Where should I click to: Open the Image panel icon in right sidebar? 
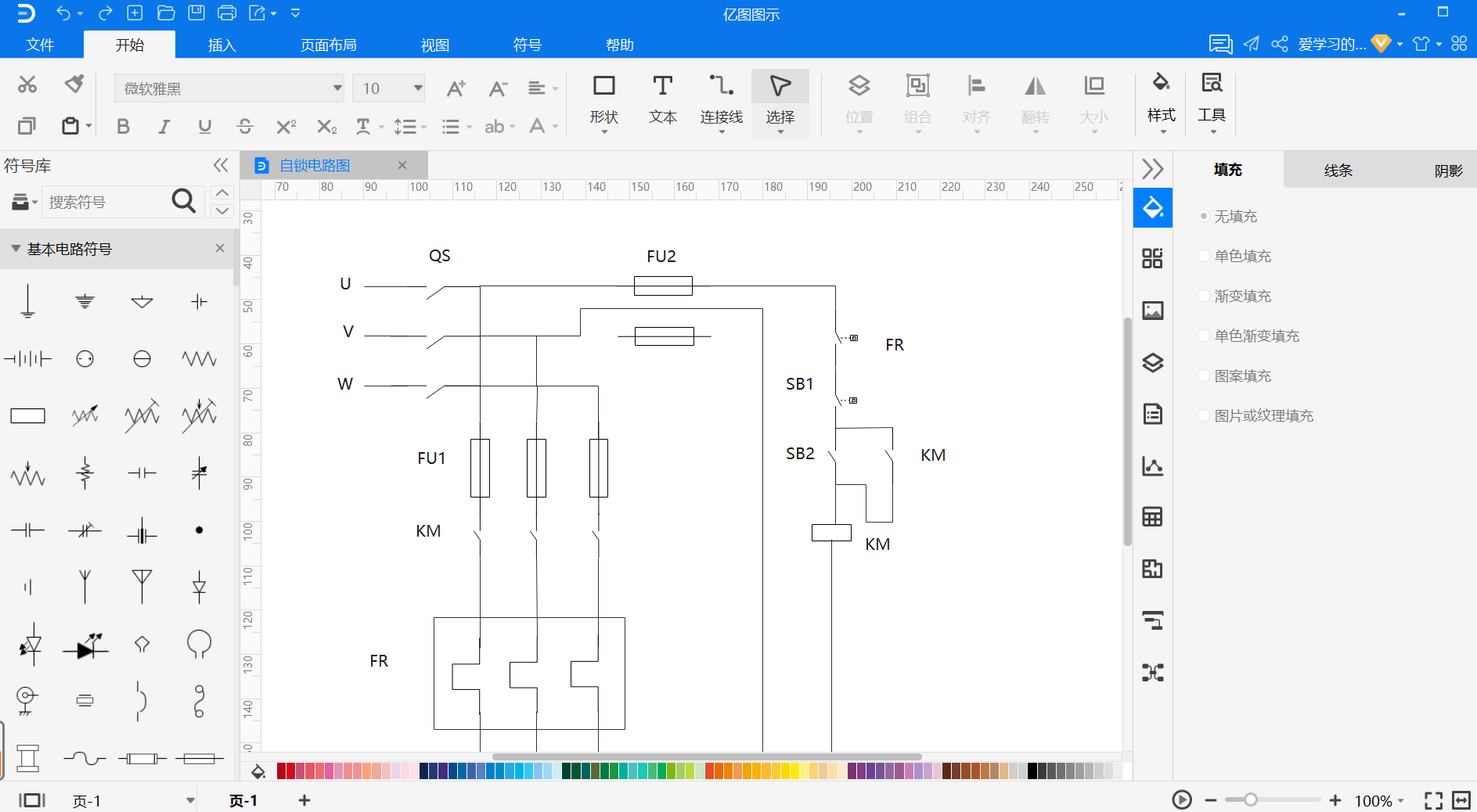click(x=1153, y=311)
